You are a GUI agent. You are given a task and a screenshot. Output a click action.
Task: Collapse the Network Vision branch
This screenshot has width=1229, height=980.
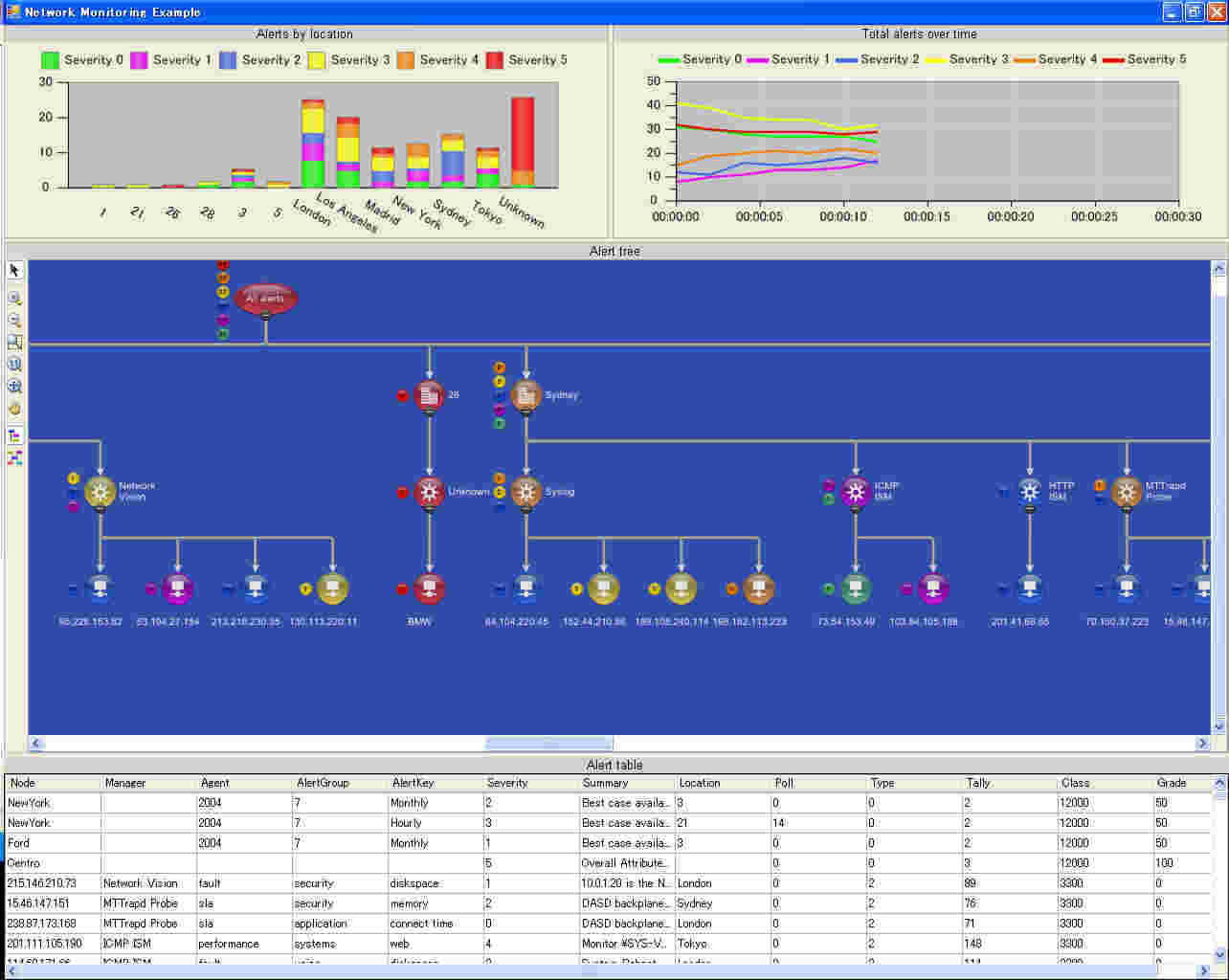(100, 510)
